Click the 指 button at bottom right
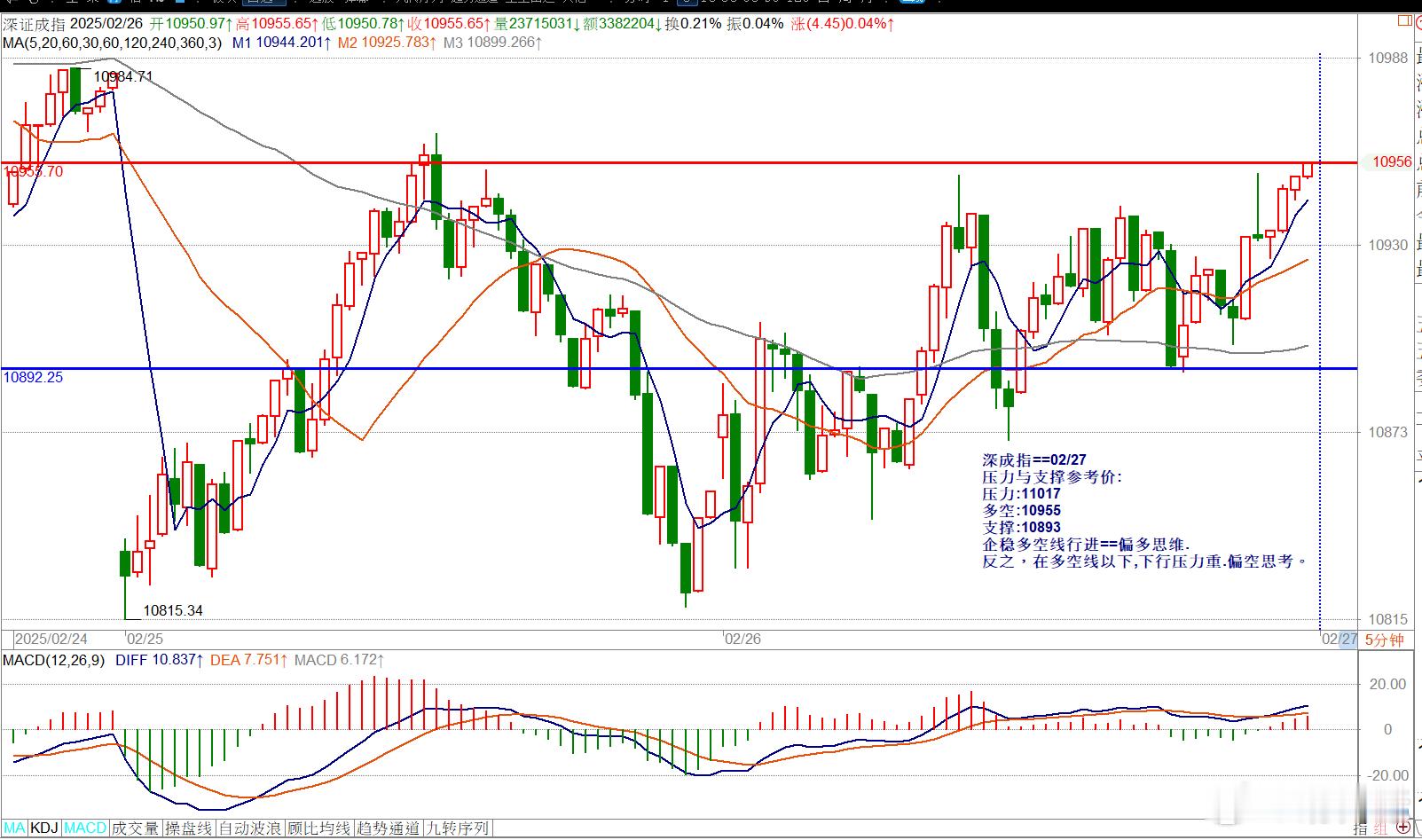1422x840 pixels. tap(1360, 828)
